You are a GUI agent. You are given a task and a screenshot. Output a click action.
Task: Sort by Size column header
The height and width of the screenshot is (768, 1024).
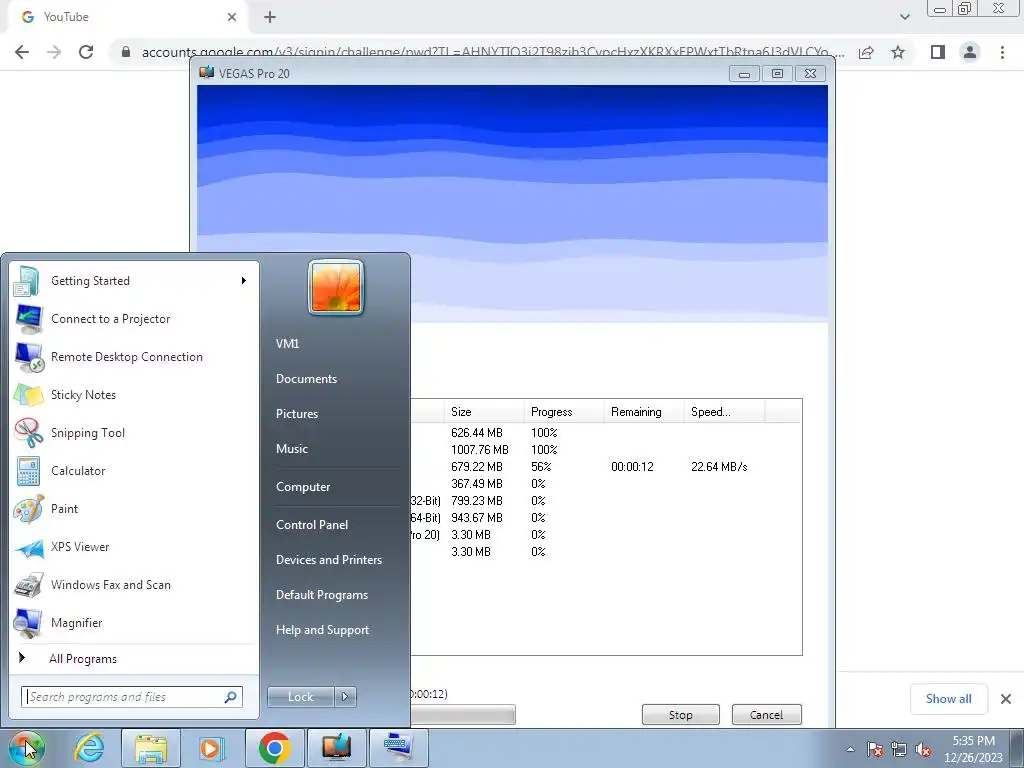[485, 412]
